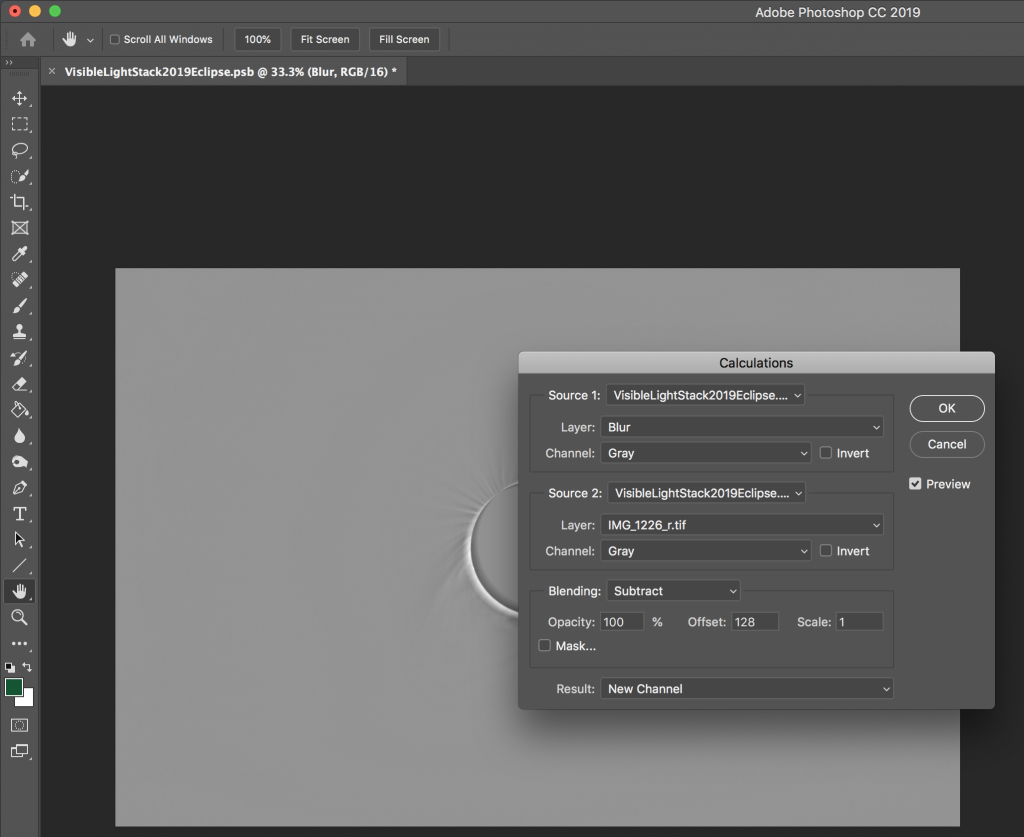The height and width of the screenshot is (837, 1024).
Task: Uncheck the Preview checkbox
Action: (x=915, y=484)
